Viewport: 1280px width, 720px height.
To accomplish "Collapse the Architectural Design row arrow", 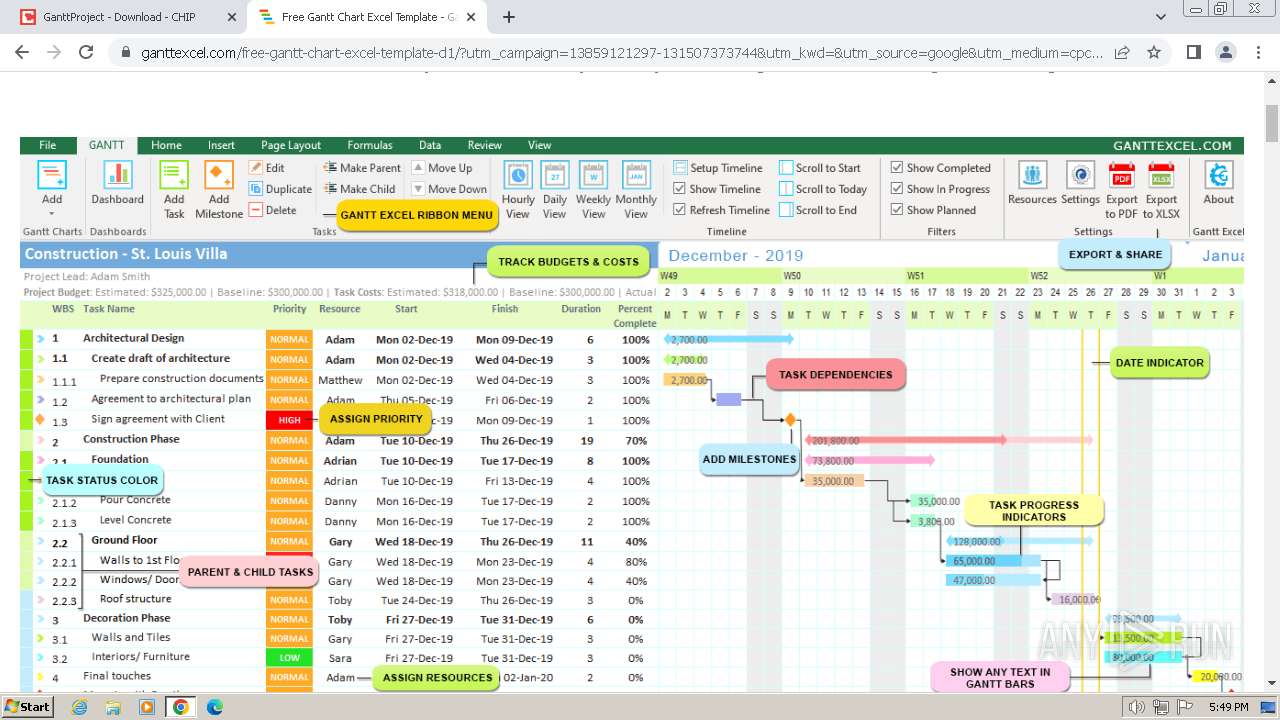I will [41, 339].
